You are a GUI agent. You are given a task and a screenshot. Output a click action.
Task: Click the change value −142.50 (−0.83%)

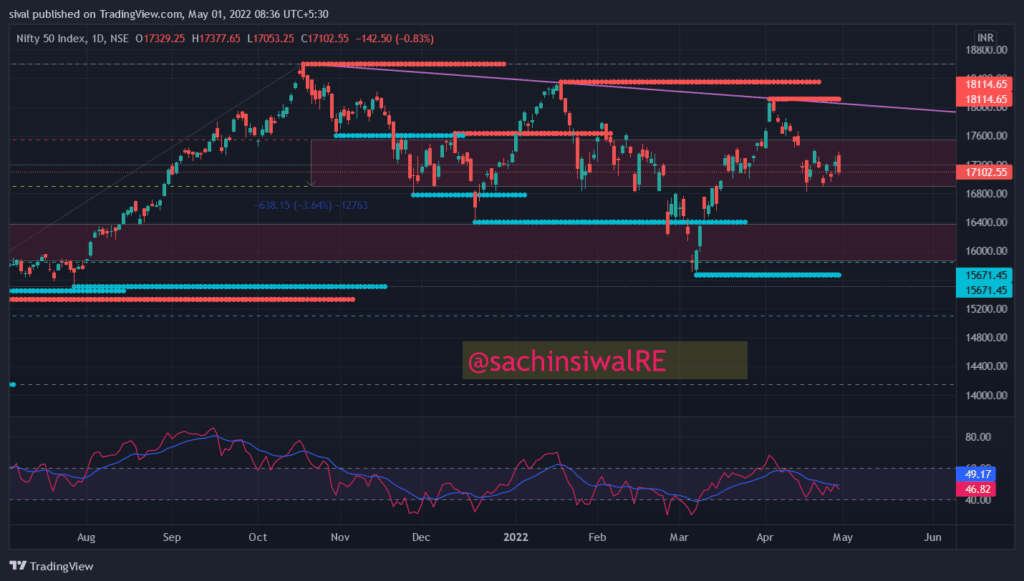(x=394, y=39)
